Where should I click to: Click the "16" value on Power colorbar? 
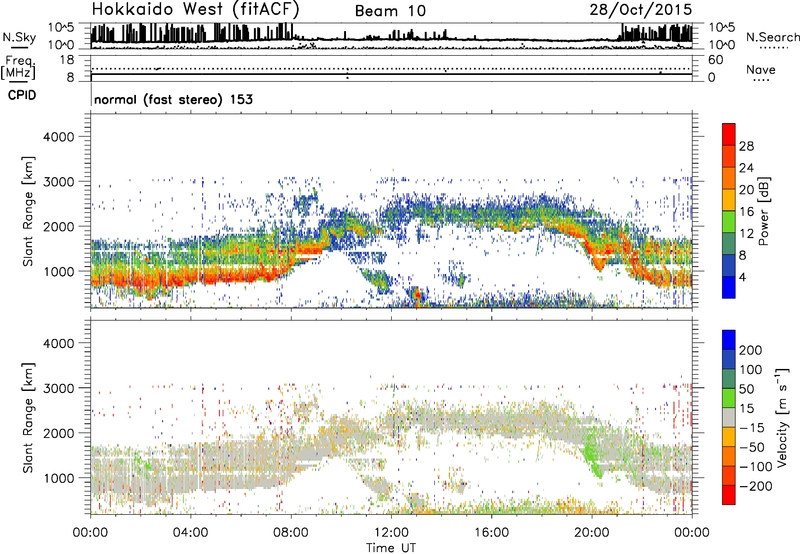(x=746, y=212)
